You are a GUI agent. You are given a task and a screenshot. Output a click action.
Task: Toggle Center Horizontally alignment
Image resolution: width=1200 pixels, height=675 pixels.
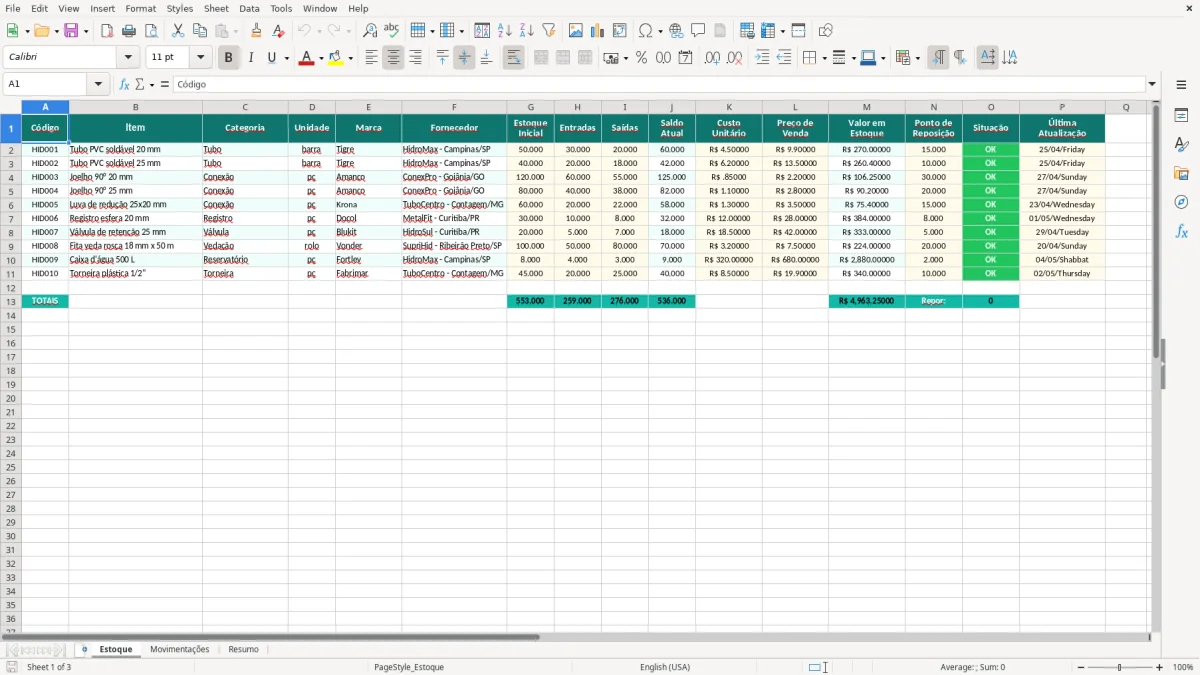[x=393, y=58]
